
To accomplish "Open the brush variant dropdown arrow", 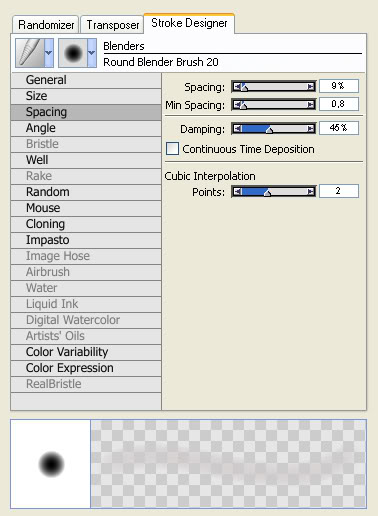I will click(x=92, y=53).
